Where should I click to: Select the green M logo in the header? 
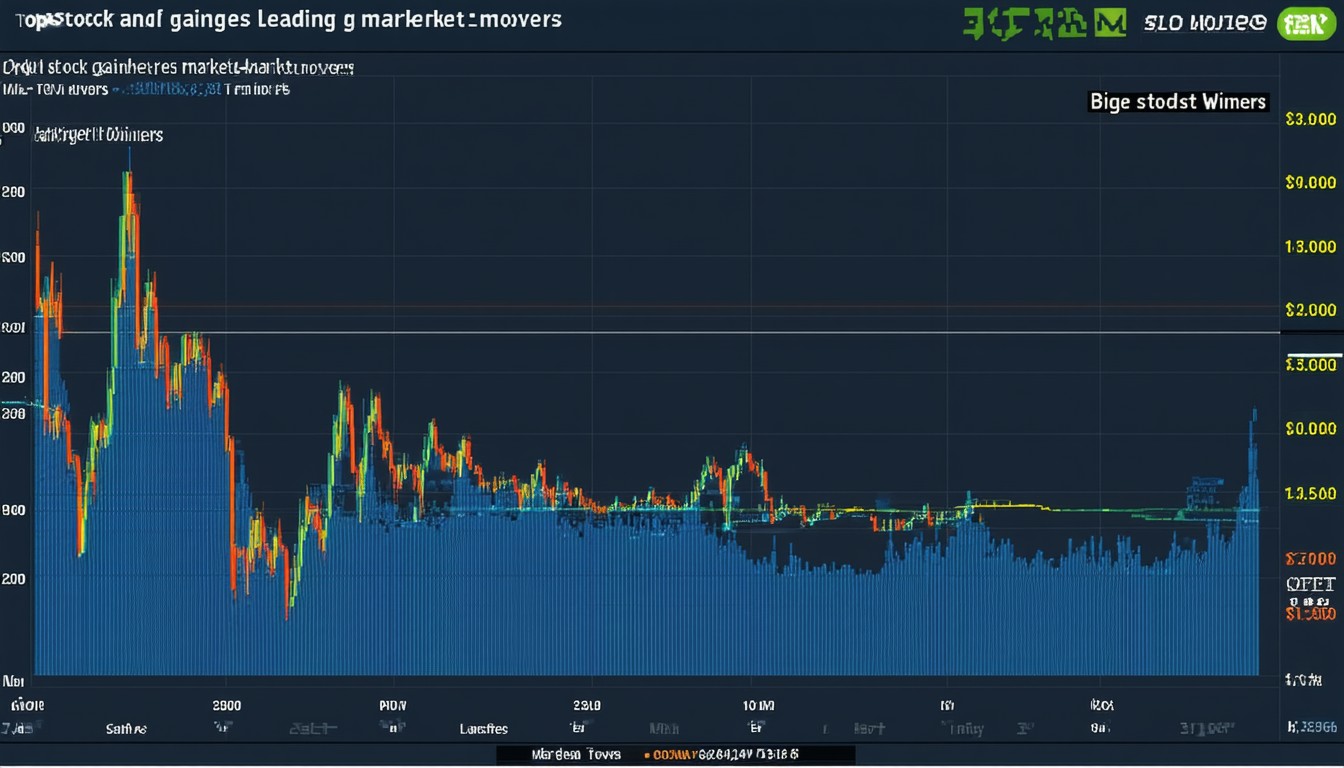click(1109, 22)
